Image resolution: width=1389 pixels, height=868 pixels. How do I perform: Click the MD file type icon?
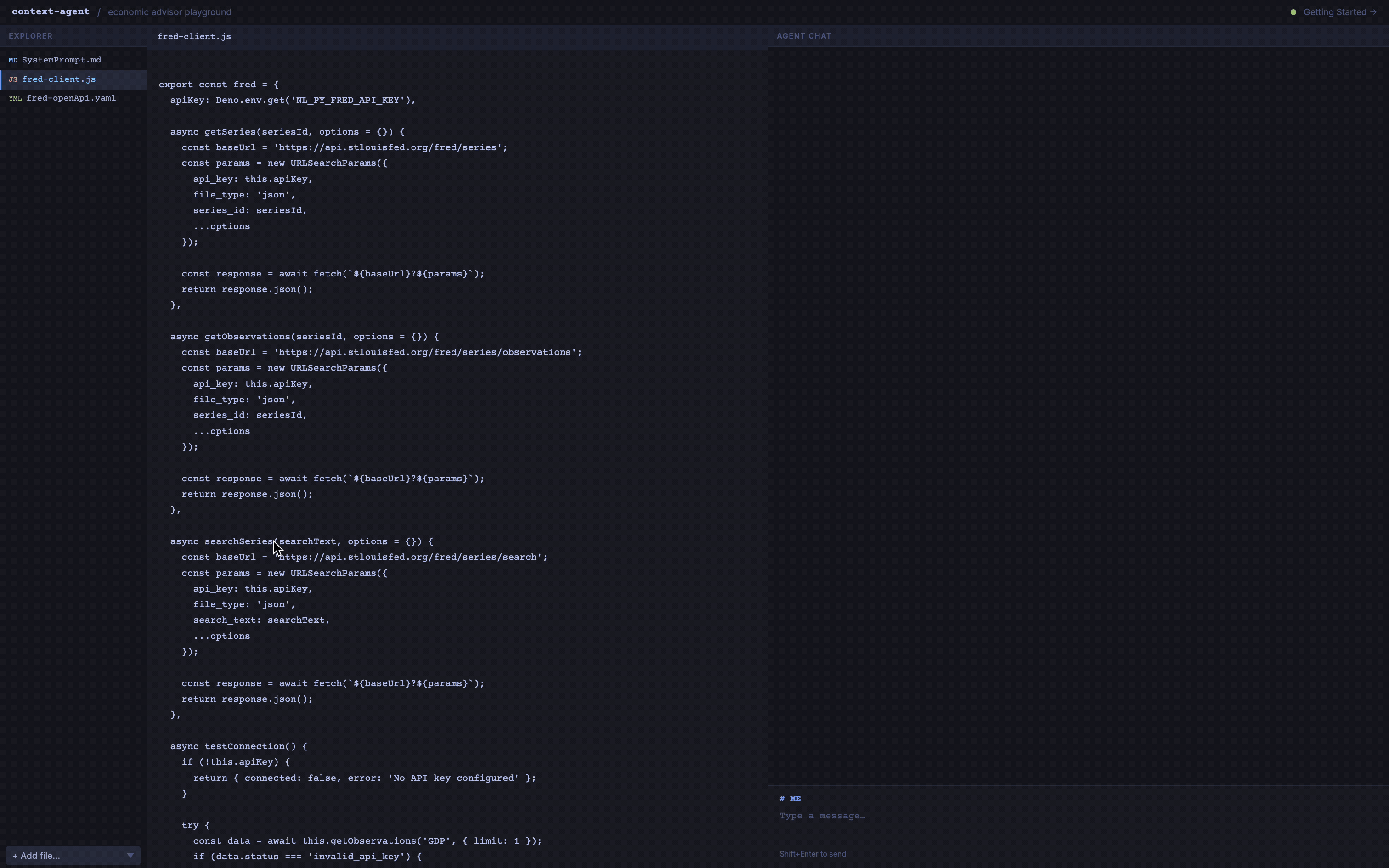tap(12, 60)
